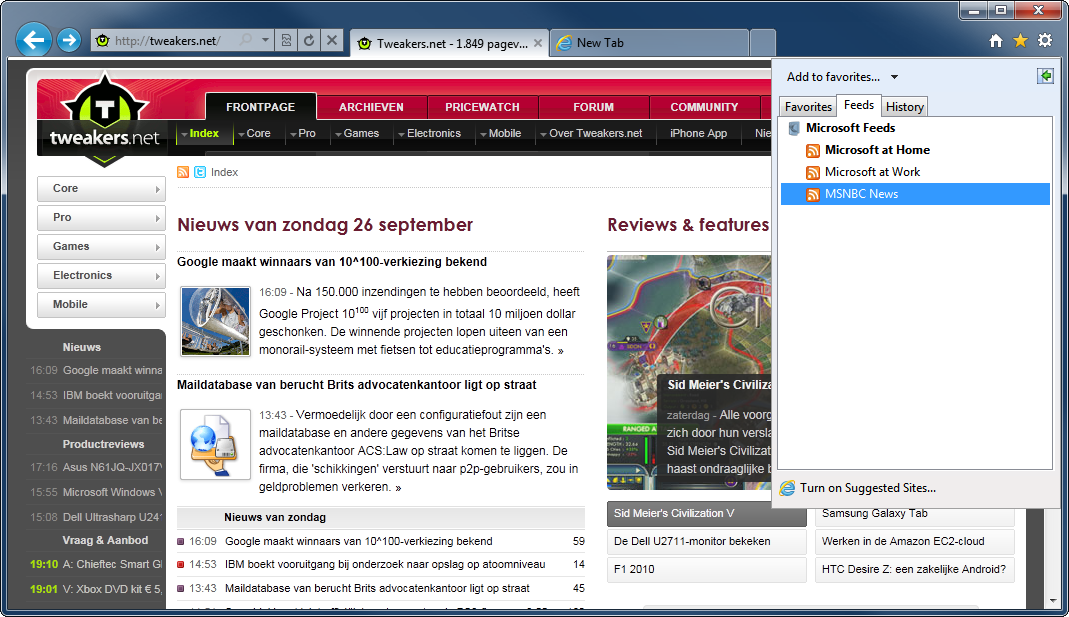Click the monorail article thumbnail
This screenshot has height=617, width=1069.
[x=215, y=321]
